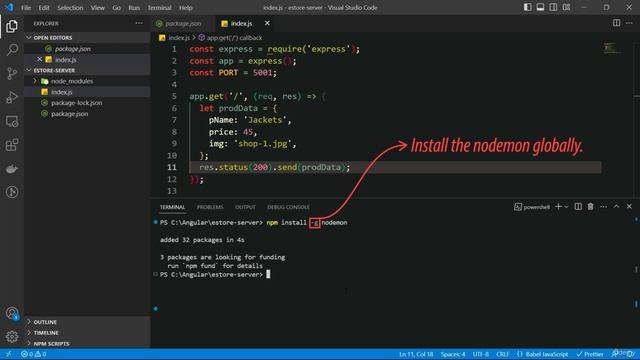Open remote window button in status bar
The width and height of the screenshot is (640, 360).
click(8, 354)
